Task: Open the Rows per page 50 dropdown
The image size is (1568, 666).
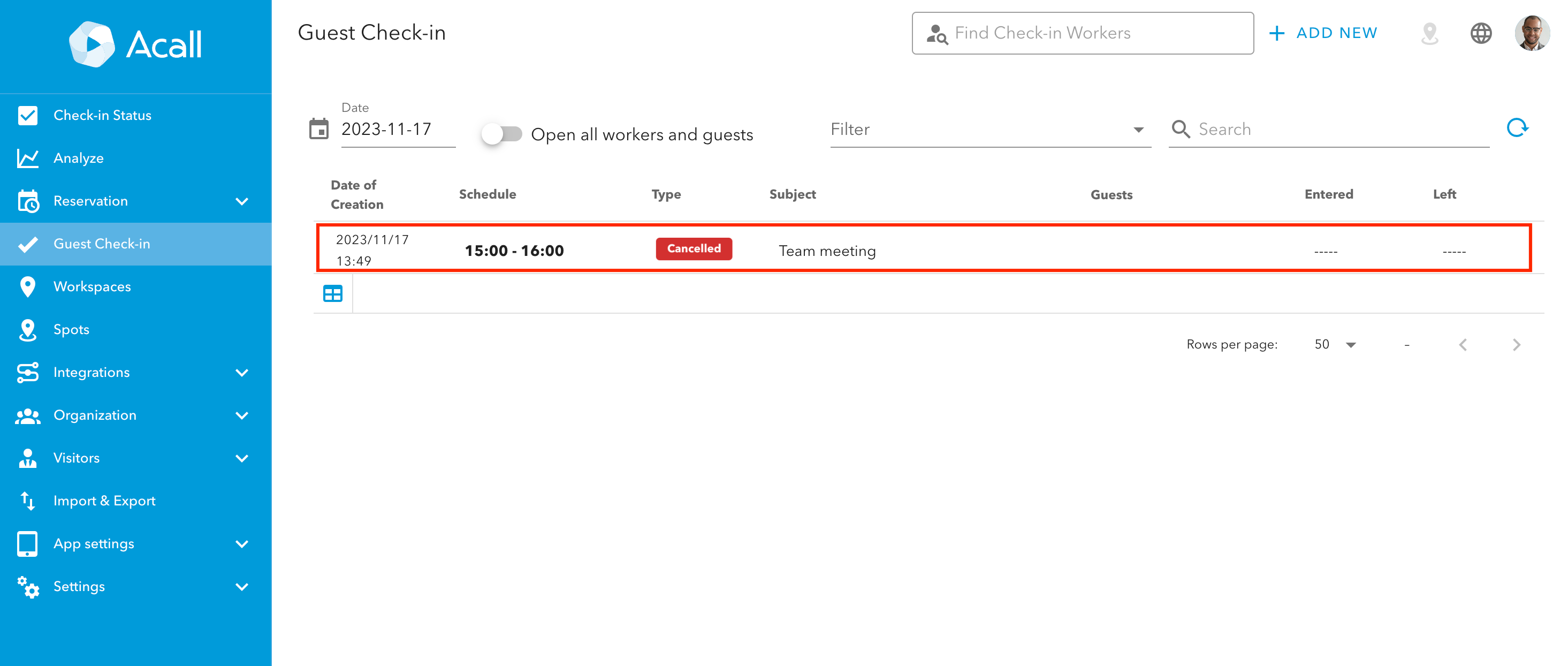Action: (1335, 345)
